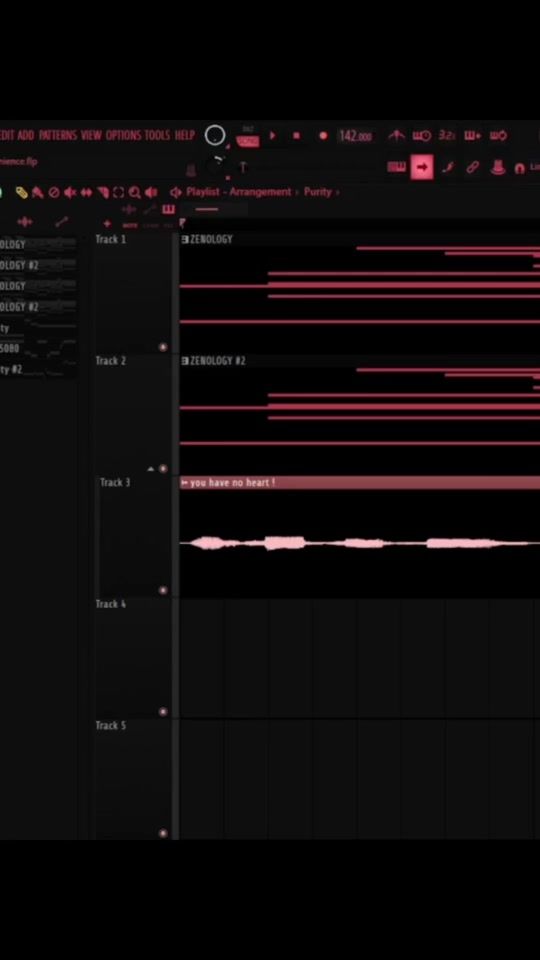Select the Purity #2 picker entry
Viewport: 540px width, 960px height.
click(38, 369)
